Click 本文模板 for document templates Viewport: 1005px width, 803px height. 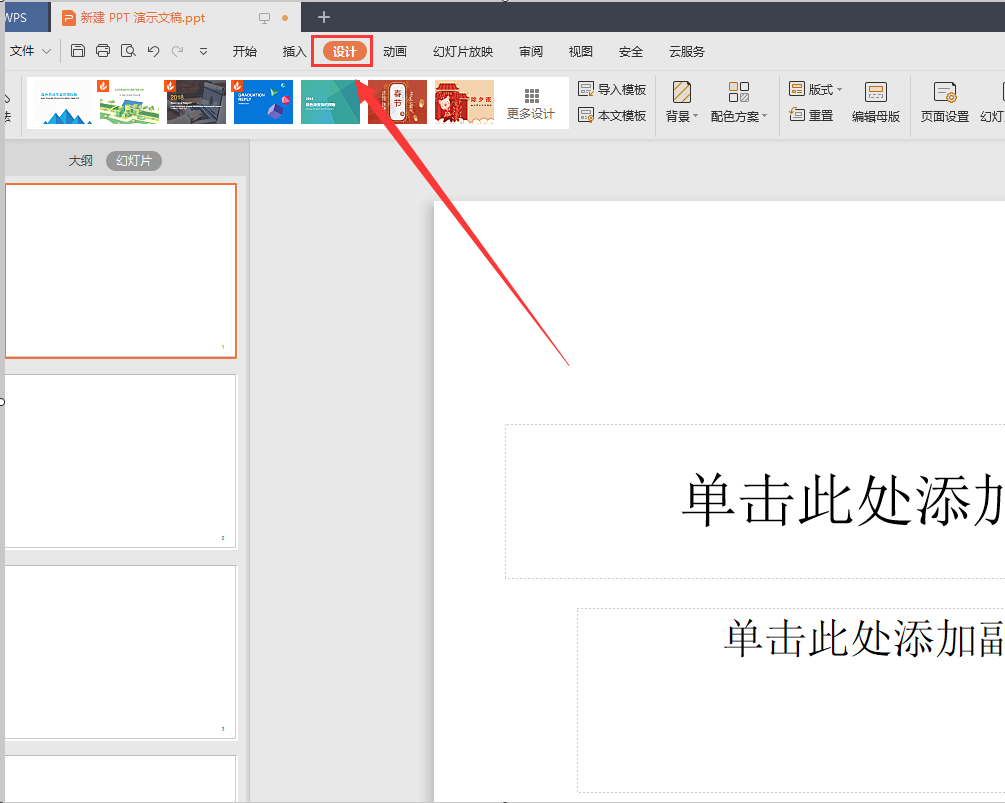tap(611, 115)
